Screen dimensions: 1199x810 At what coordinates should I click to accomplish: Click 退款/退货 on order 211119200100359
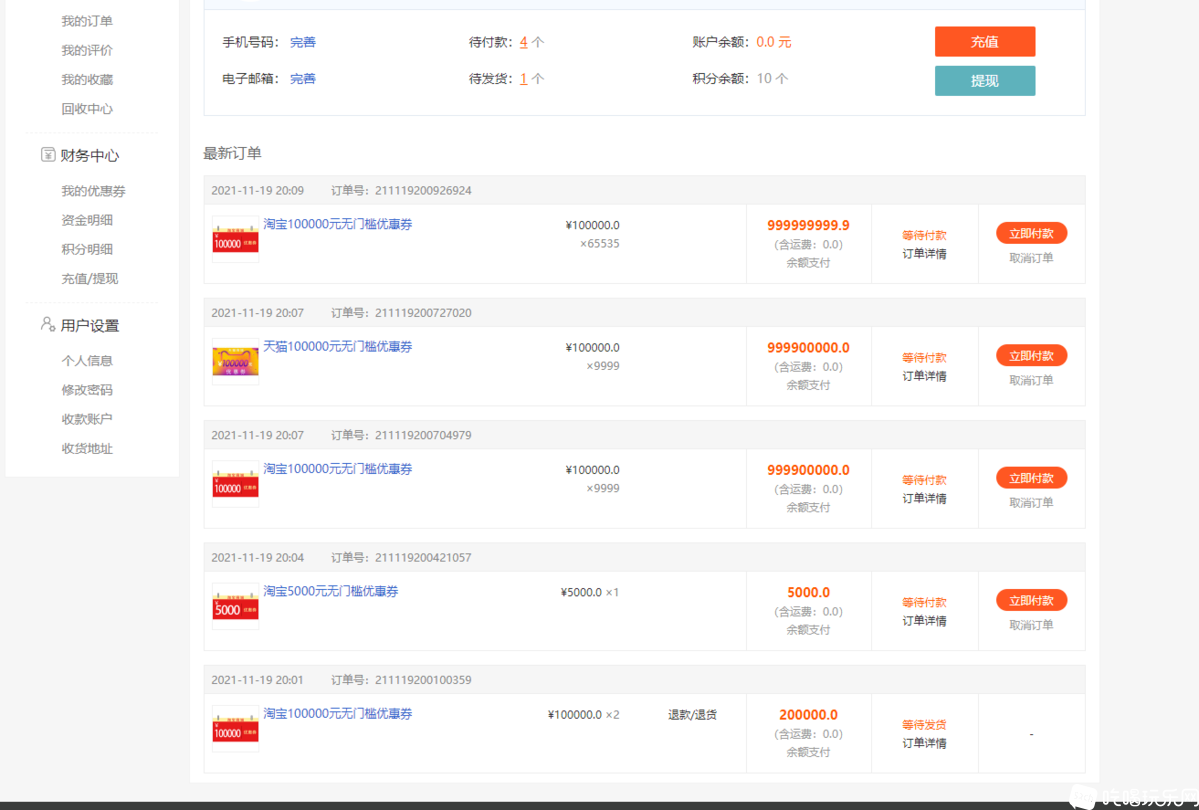[692, 715]
